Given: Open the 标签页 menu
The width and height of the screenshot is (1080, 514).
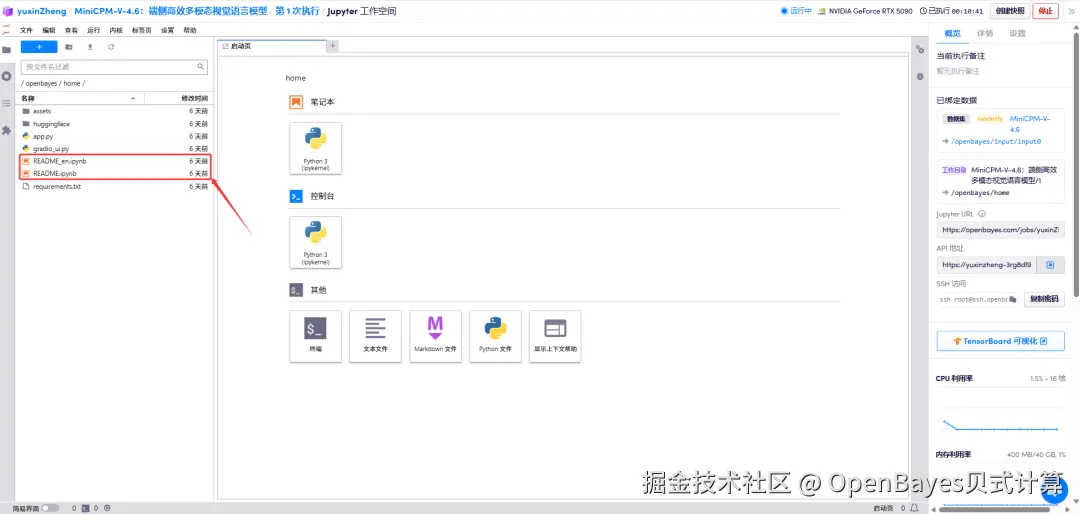Looking at the screenshot, I should click(x=142, y=30).
